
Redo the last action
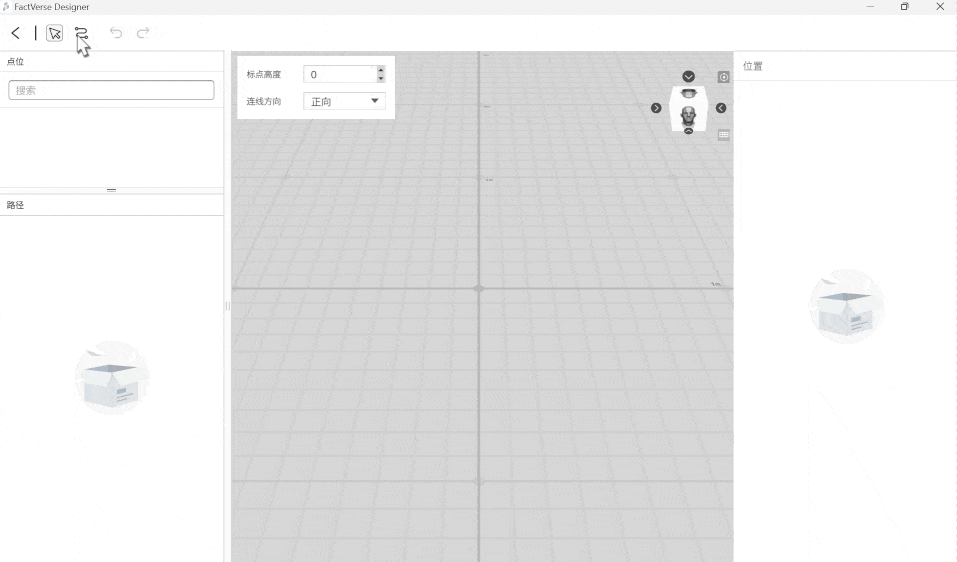pyautogui.click(x=143, y=33)
